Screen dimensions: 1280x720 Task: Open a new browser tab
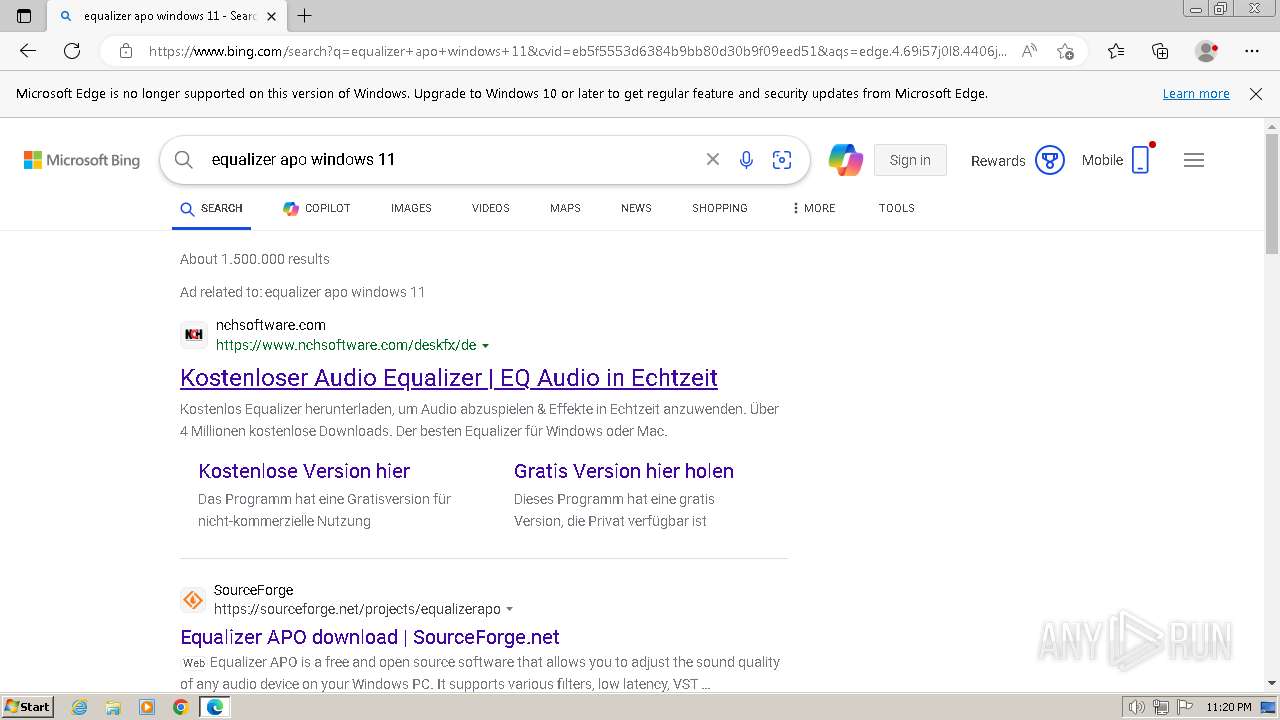tap(305, 16)
